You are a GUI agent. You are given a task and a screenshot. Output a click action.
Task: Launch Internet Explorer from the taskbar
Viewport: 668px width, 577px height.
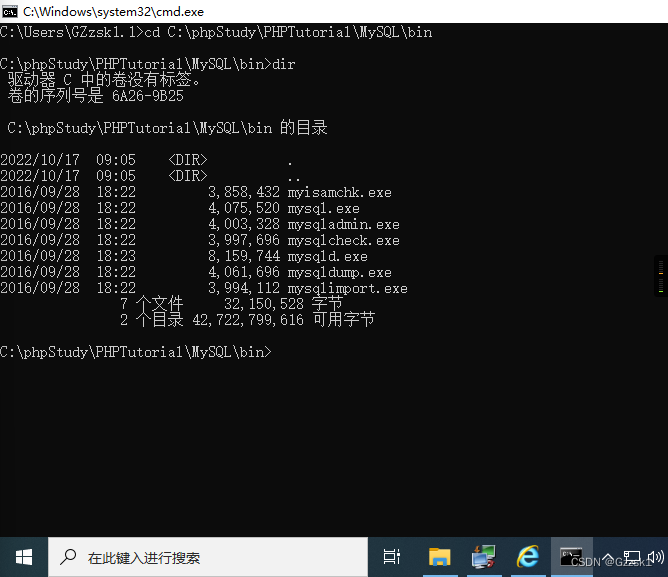[528, 557]
